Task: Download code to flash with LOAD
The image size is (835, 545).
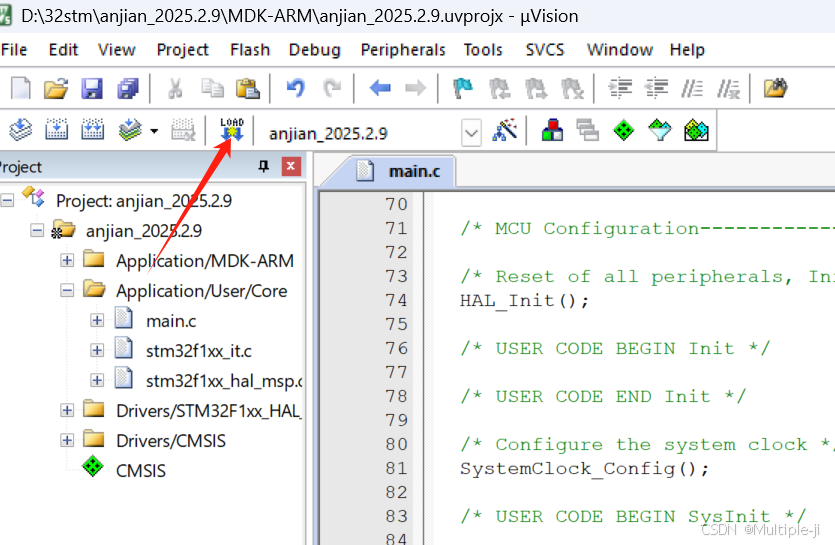Action: click(x=232, y=130)
